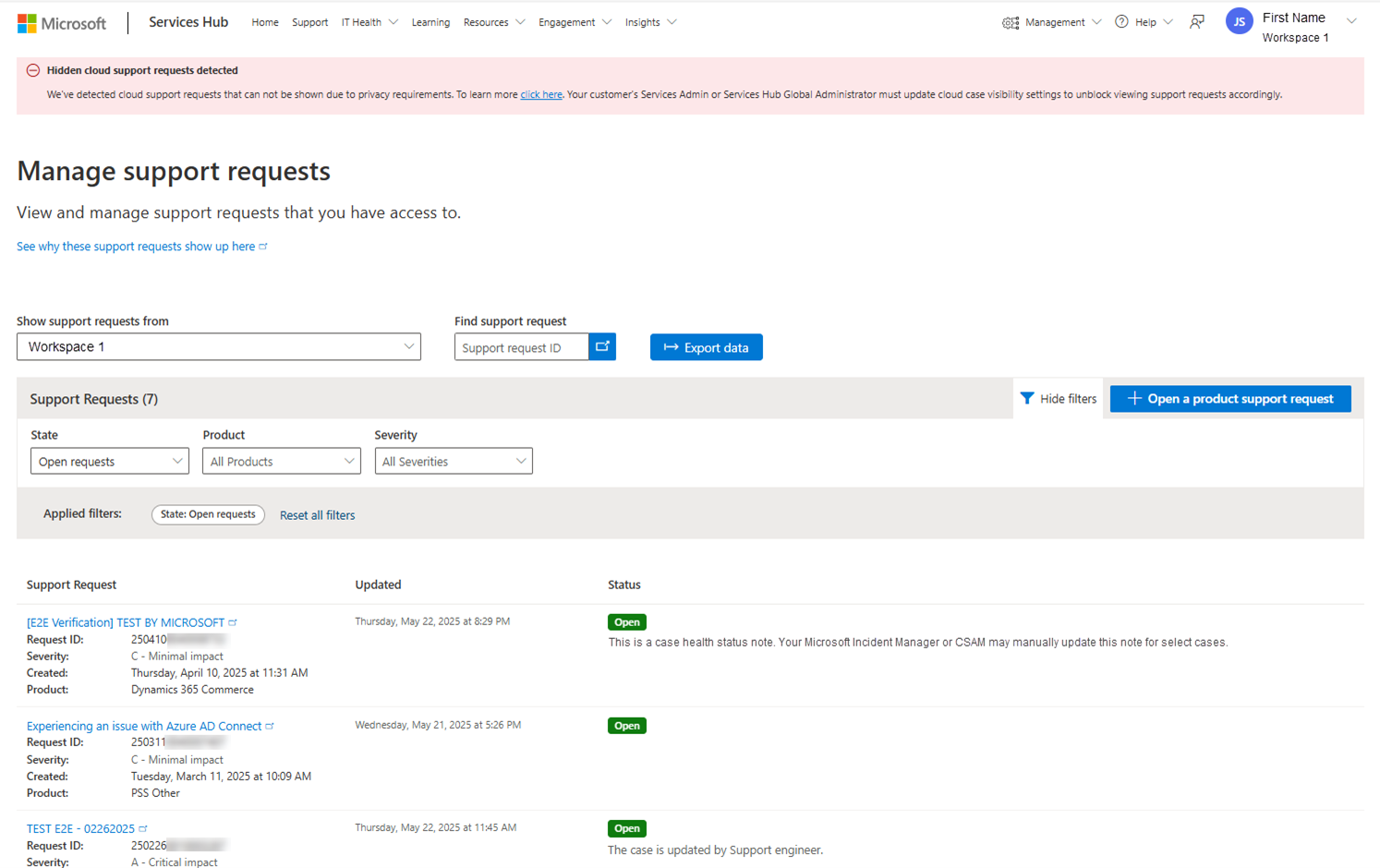
Task: Click the Help question mark icon
Action: (1121, 22)
